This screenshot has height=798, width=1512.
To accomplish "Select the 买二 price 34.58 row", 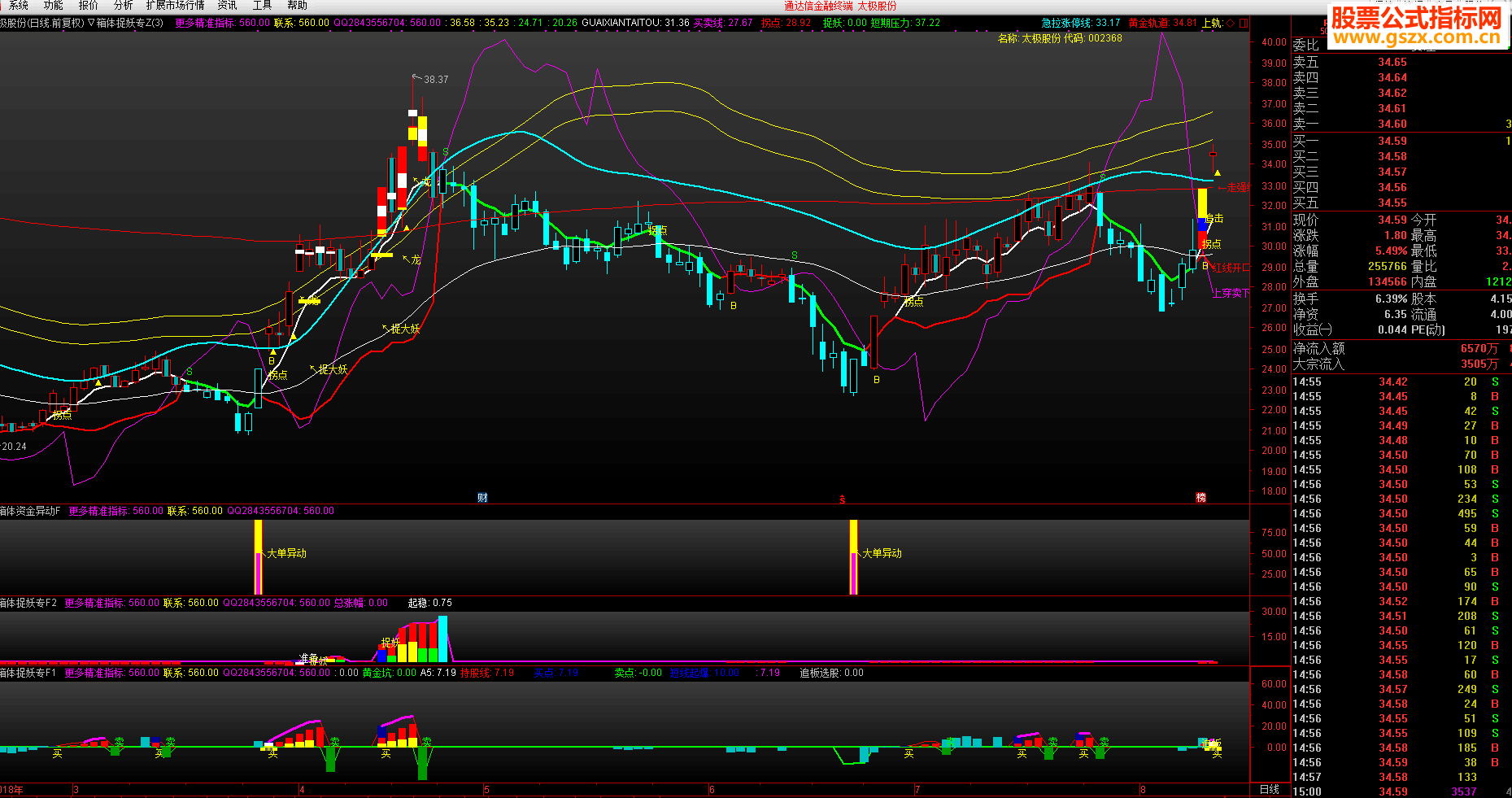I will tap(1401, 156).
